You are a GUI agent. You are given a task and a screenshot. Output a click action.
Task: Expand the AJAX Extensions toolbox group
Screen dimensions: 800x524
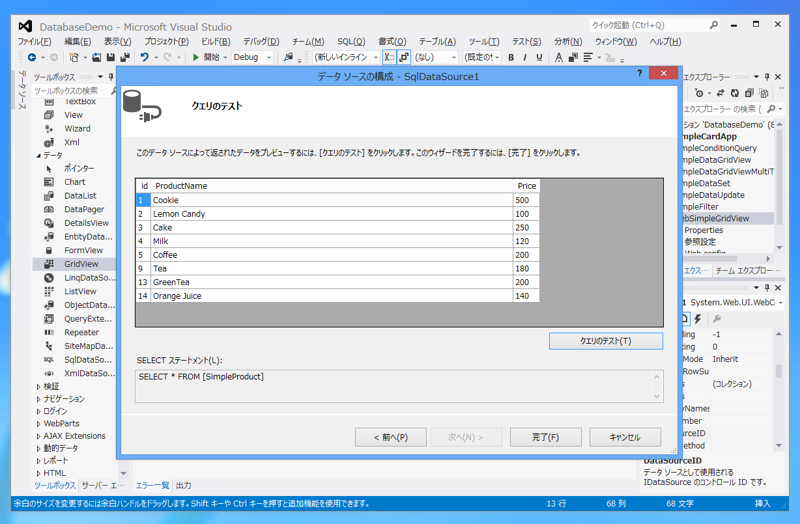pos(38,436)
